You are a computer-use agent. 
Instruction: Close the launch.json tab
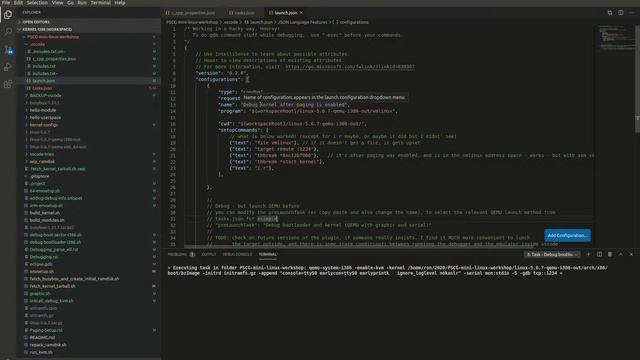tap(301, 13)
